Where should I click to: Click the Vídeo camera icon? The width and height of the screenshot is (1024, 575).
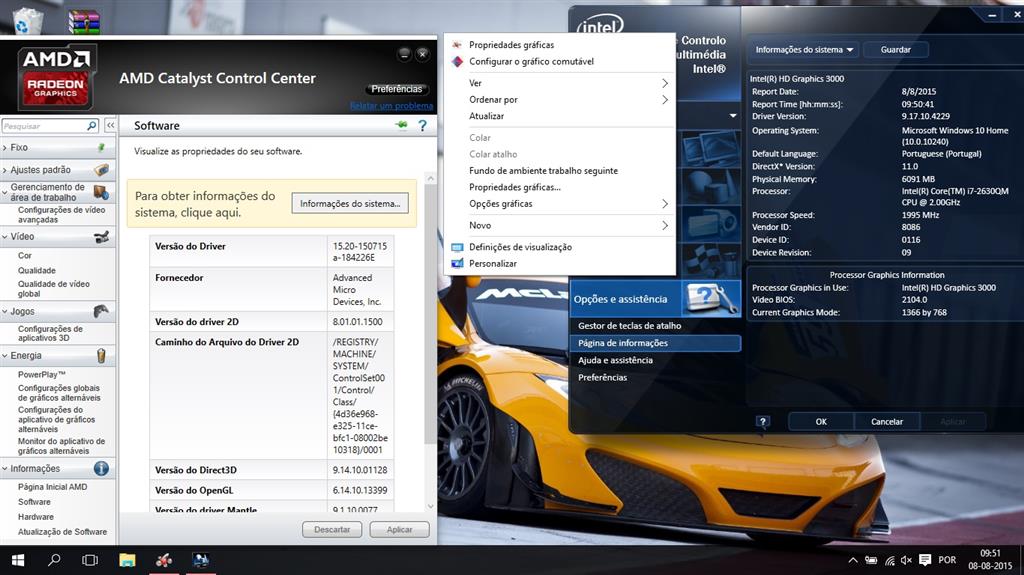(x=101, y=237)
